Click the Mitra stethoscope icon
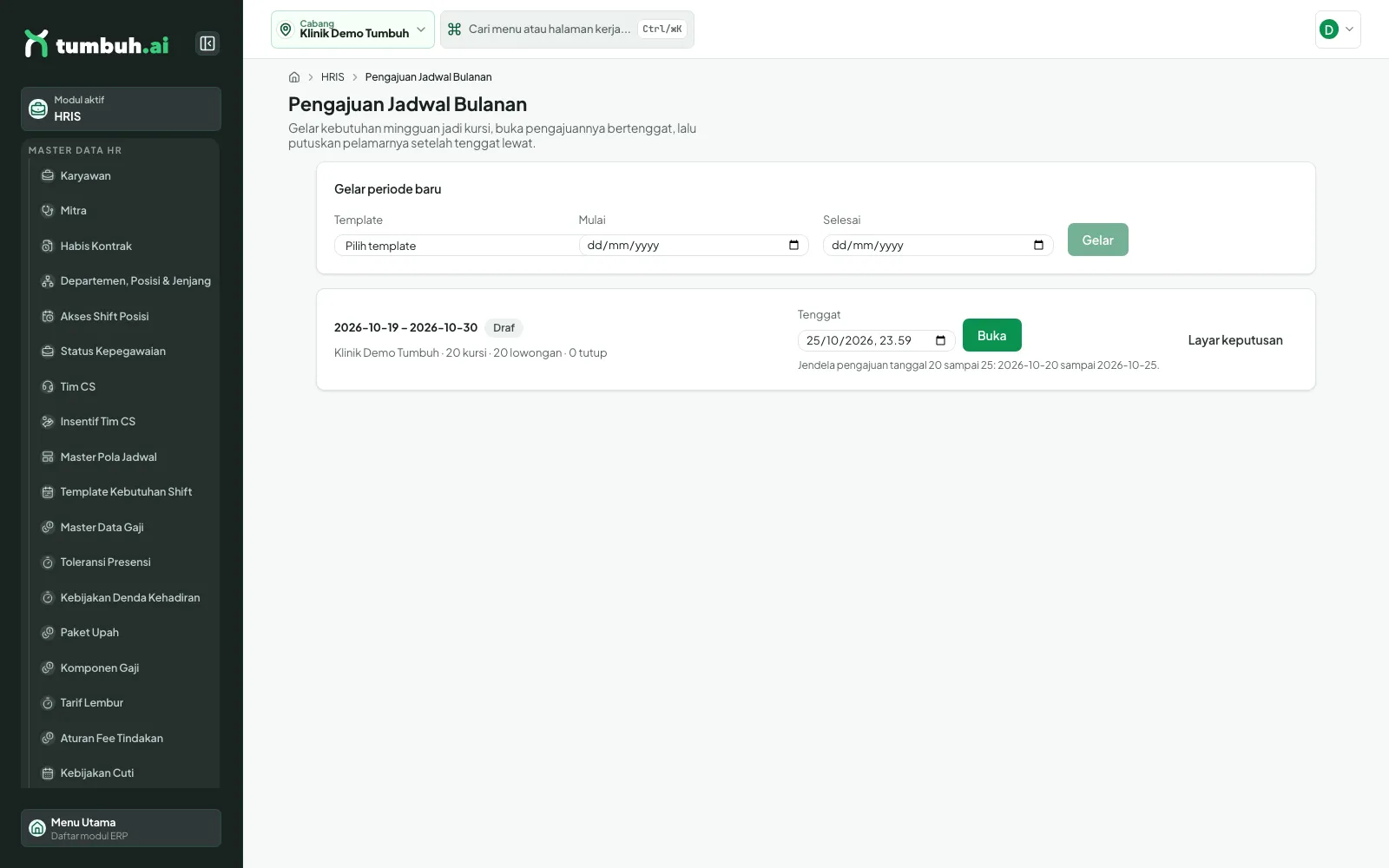This screenshot has width=1389, height=868. click(x=48, y=211)
